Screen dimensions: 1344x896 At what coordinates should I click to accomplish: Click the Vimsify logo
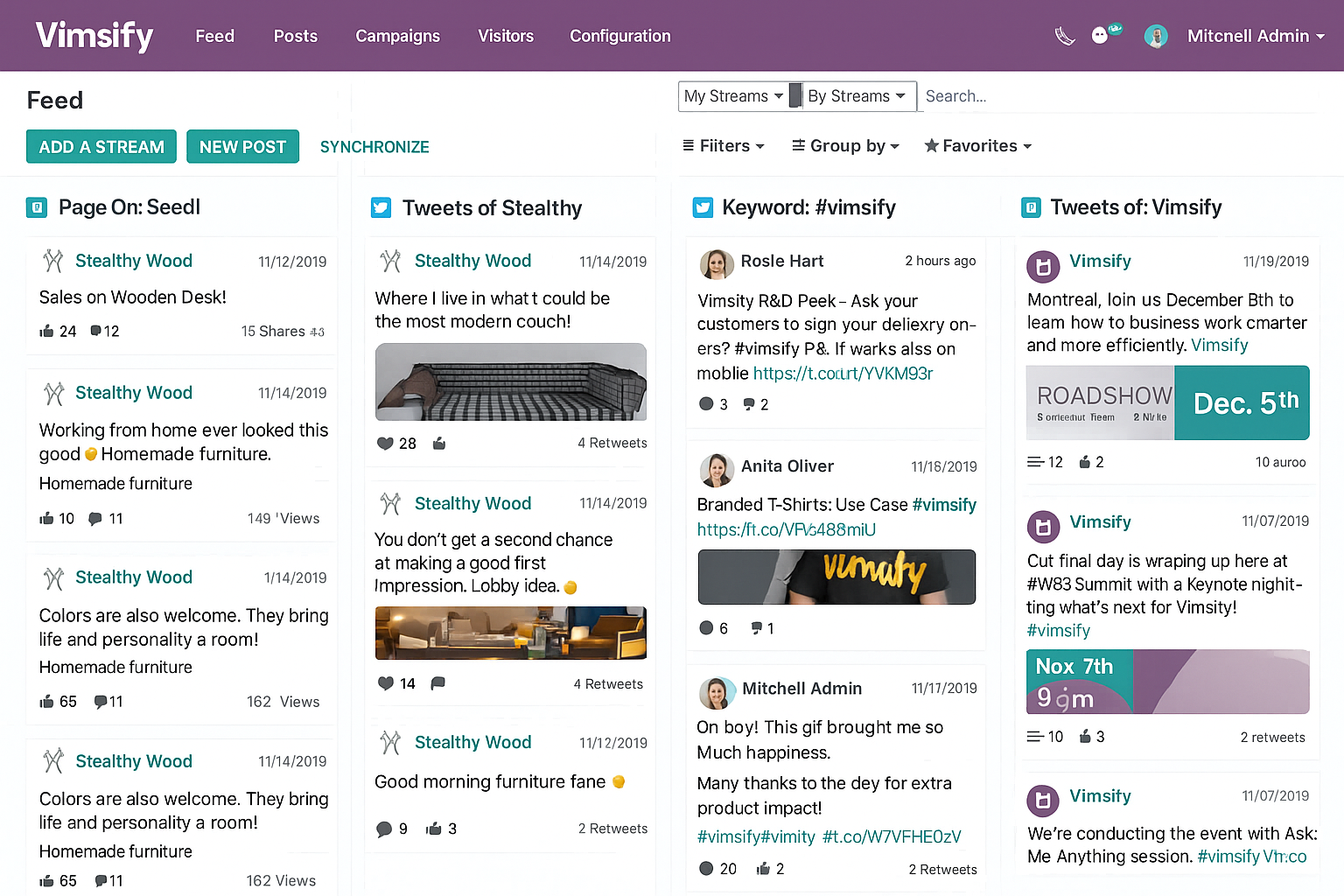click(x=94, y=35)
